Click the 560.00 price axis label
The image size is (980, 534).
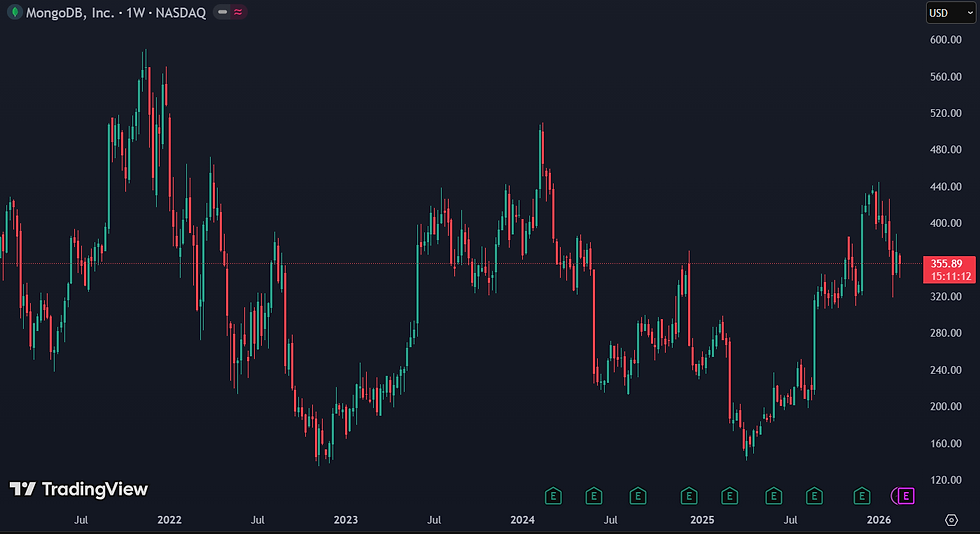coord(946,76)
